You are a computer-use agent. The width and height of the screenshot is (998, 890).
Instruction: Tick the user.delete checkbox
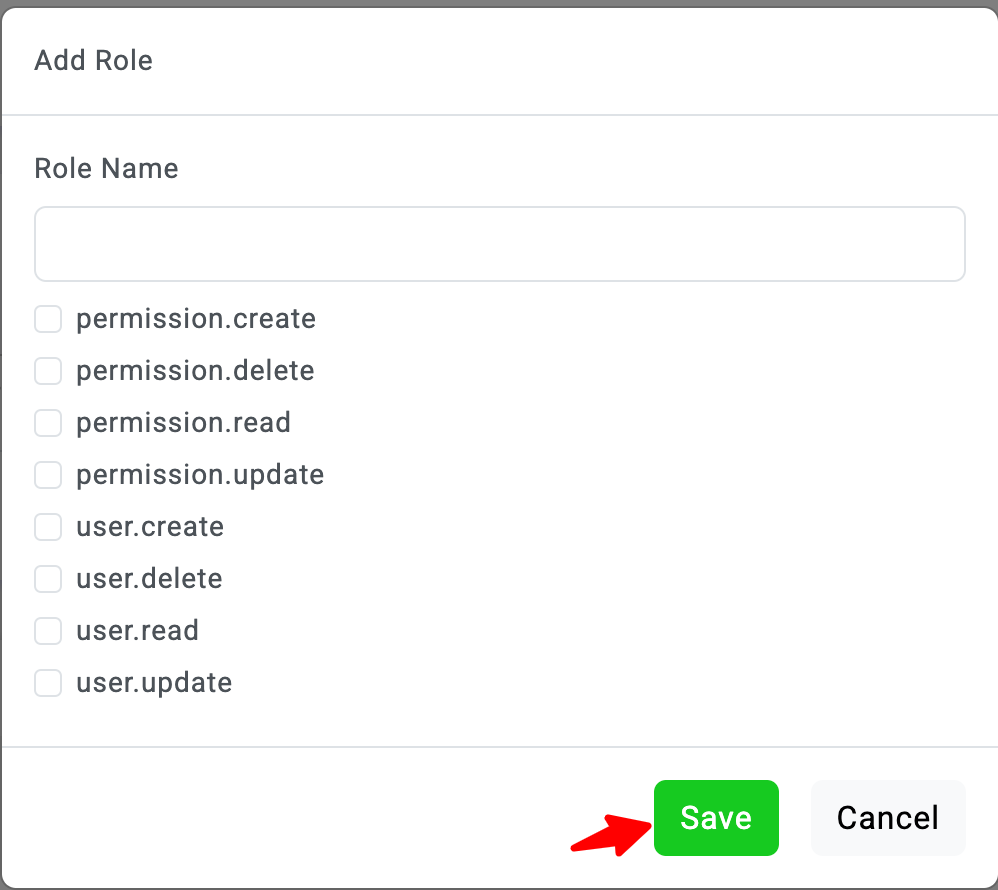[x=48, y=579]
